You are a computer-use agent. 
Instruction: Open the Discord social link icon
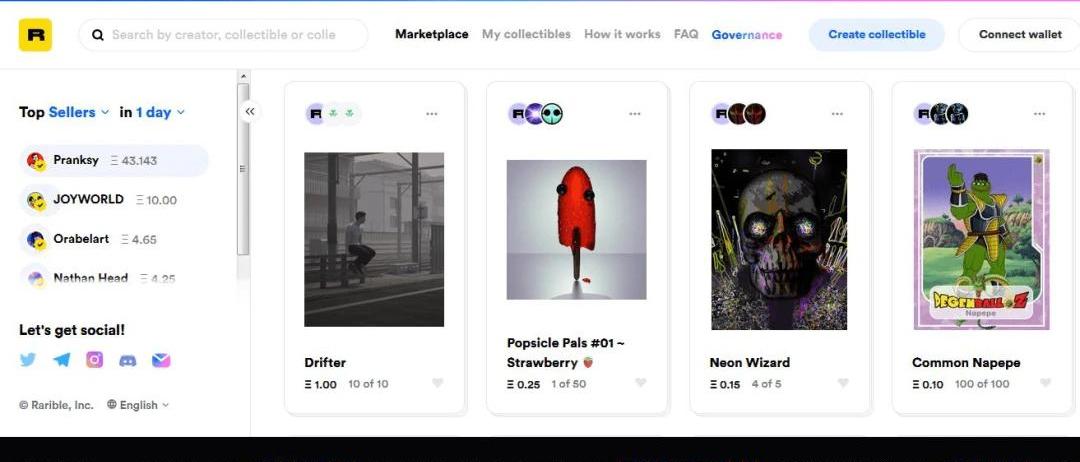(x=128, y=360)
